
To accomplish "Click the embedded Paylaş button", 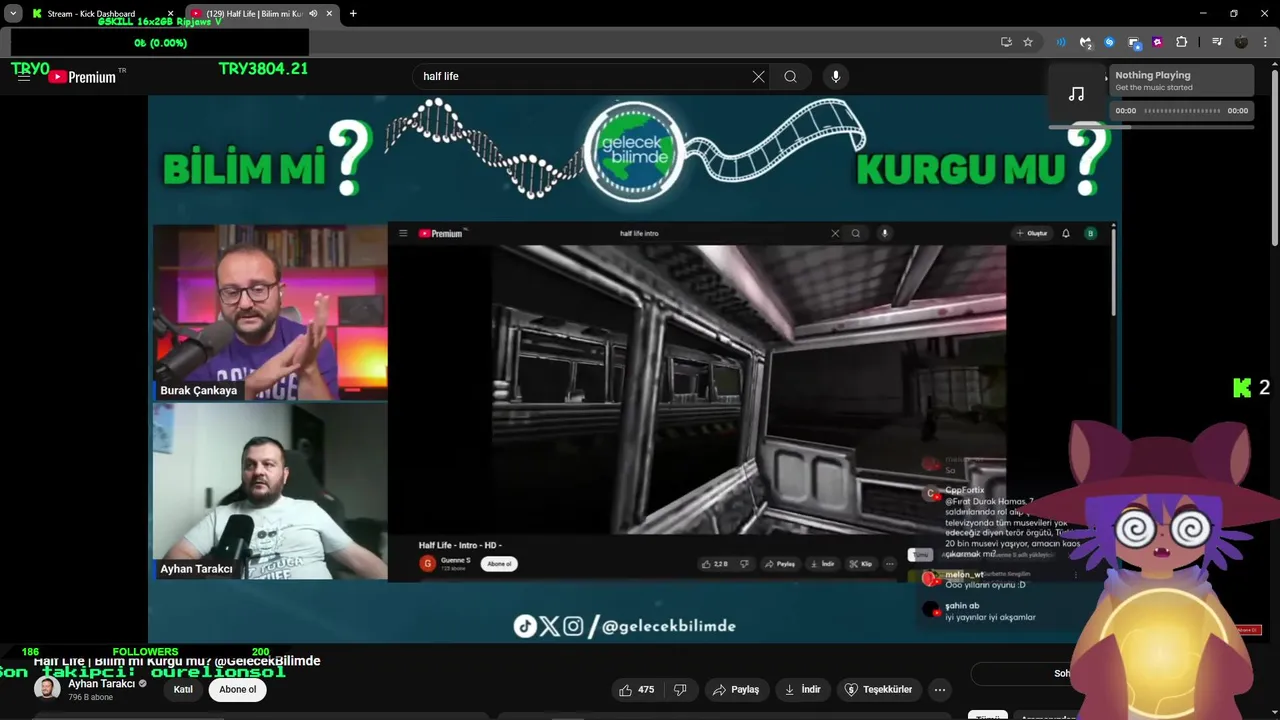I will (780, 564).
